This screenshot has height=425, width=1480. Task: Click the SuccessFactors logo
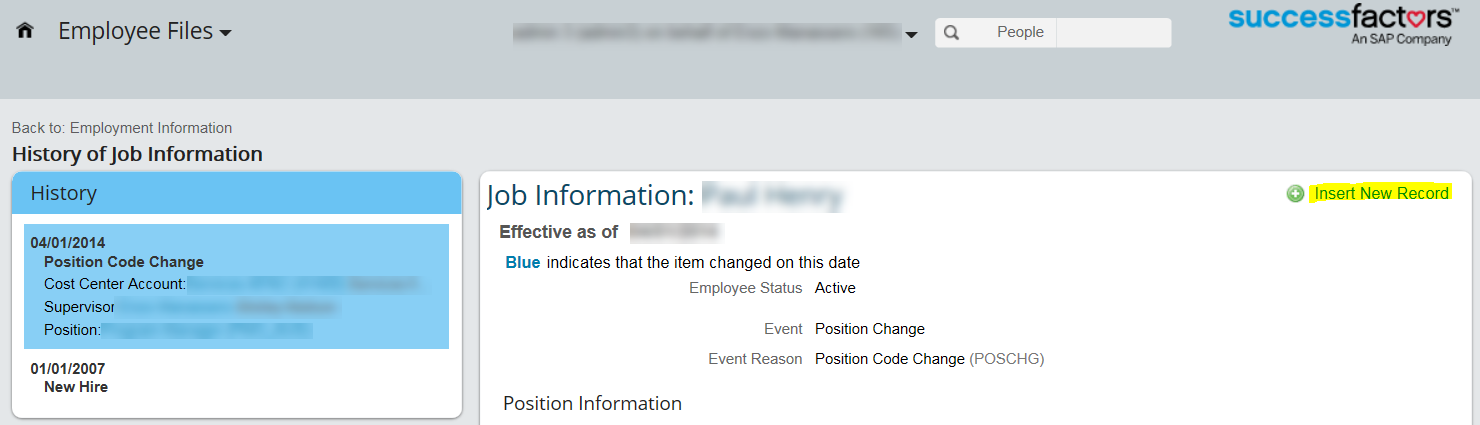1341,25
